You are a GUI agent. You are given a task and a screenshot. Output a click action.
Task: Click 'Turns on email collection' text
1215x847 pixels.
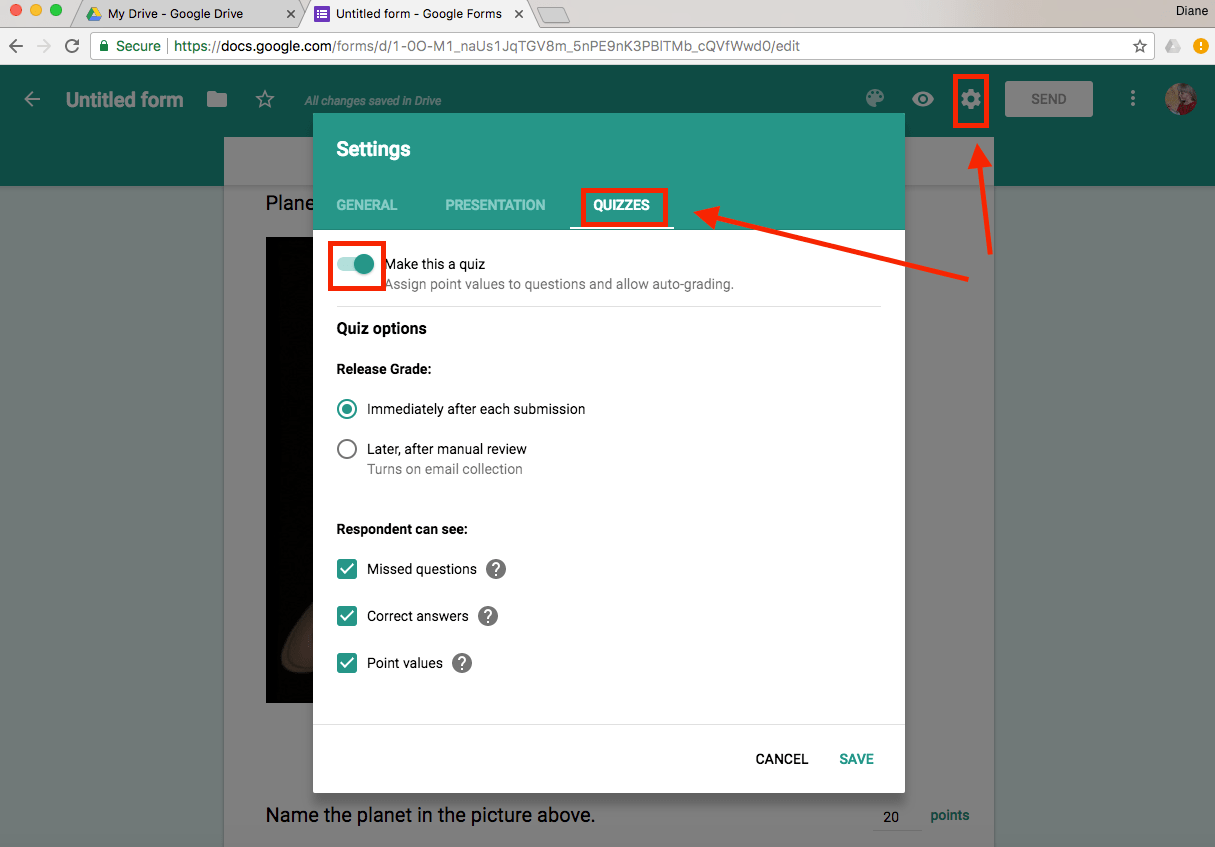(x=445, y=469)
